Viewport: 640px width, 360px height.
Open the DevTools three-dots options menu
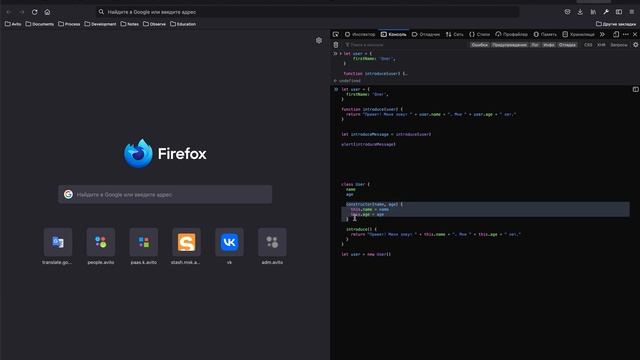coord(626,34)
